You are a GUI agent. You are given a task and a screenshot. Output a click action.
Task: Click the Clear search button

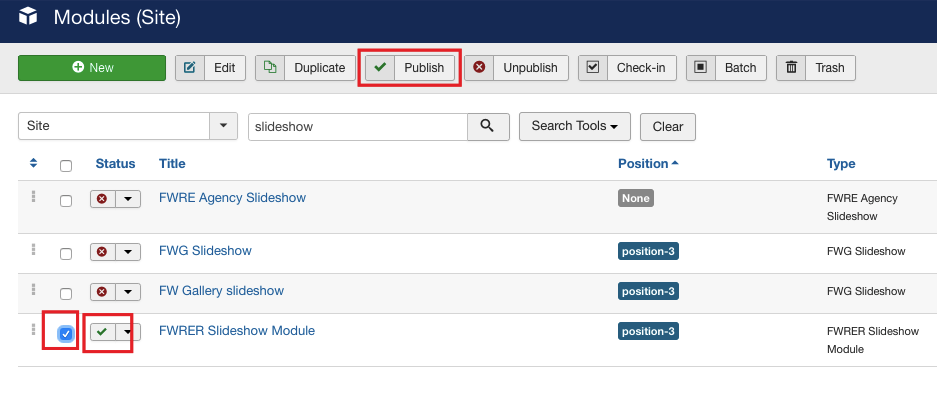coord(667,127)
